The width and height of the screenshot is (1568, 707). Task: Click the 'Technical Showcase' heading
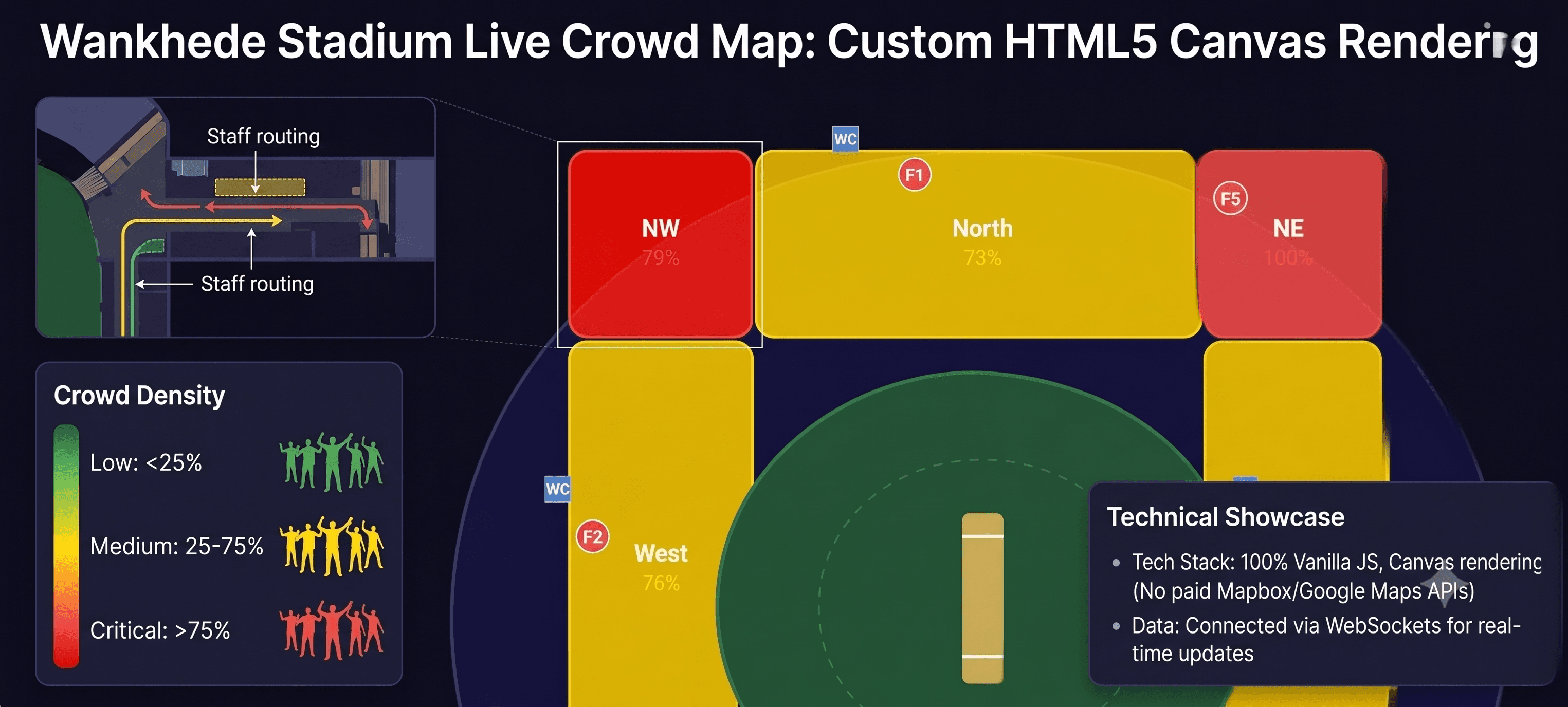(1225, 516)
